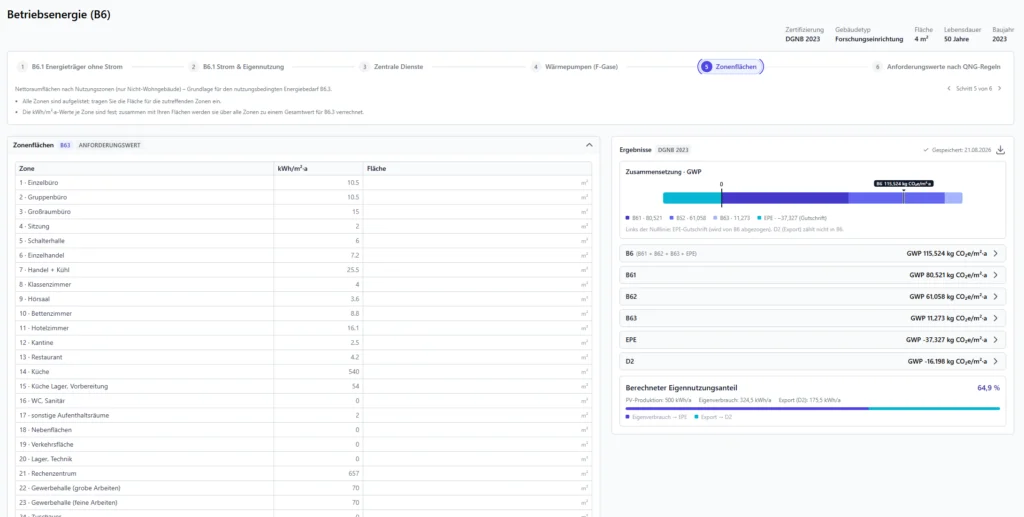1024x517 pixels.
Task: Go to the previous step arrow
Action: [948, 89]
